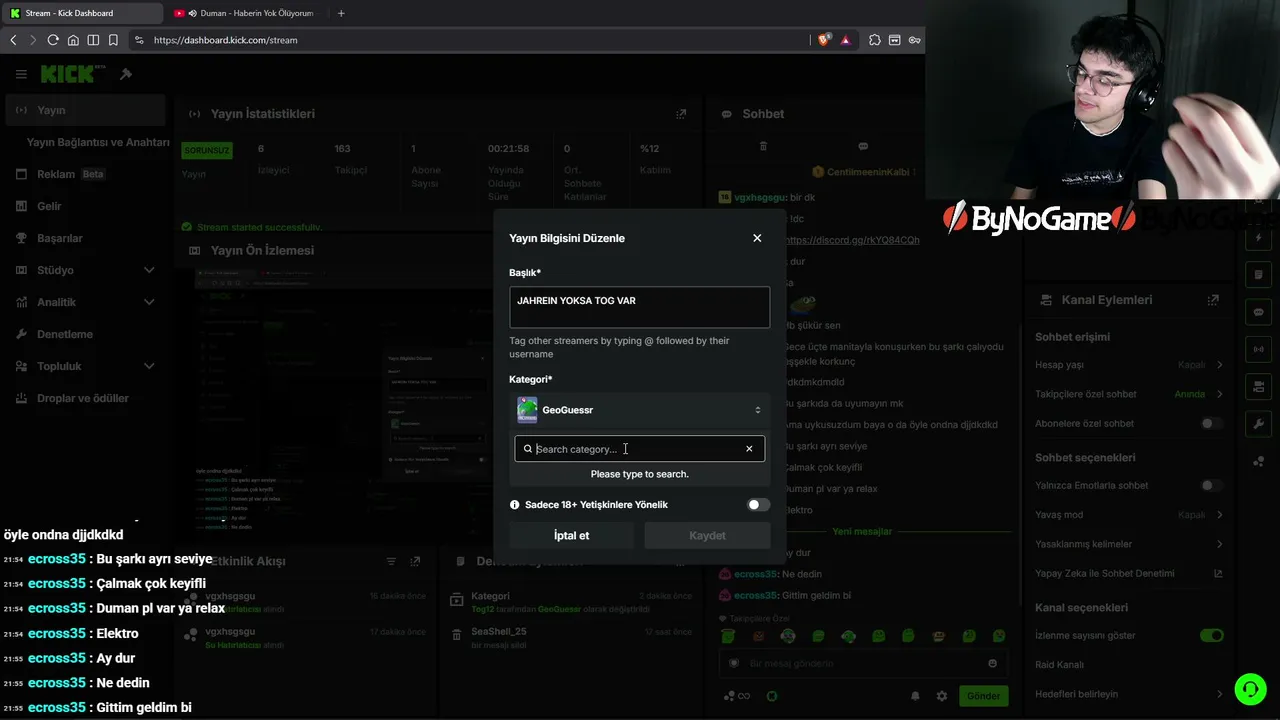1280x720 pixels.
Task: Switch to the Stream - Kick Dashboard tab
Action: pyautogui.click(x=83, y=13)
